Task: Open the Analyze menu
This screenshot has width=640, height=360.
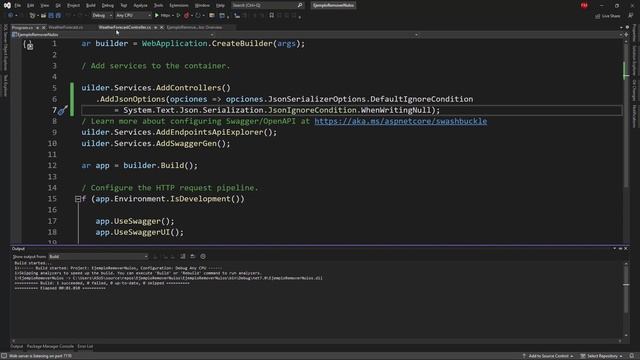Action: pos(140,5)
